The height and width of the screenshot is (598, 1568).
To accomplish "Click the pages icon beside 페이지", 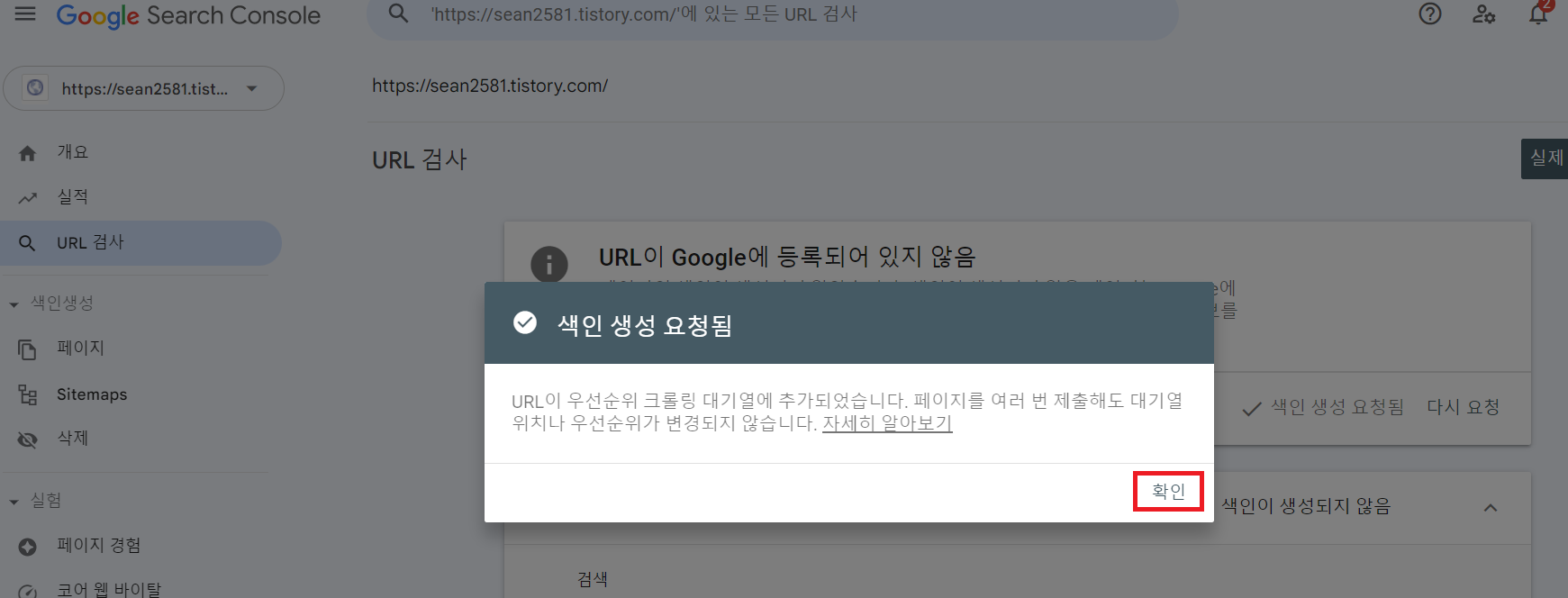I will coord(28,349).
